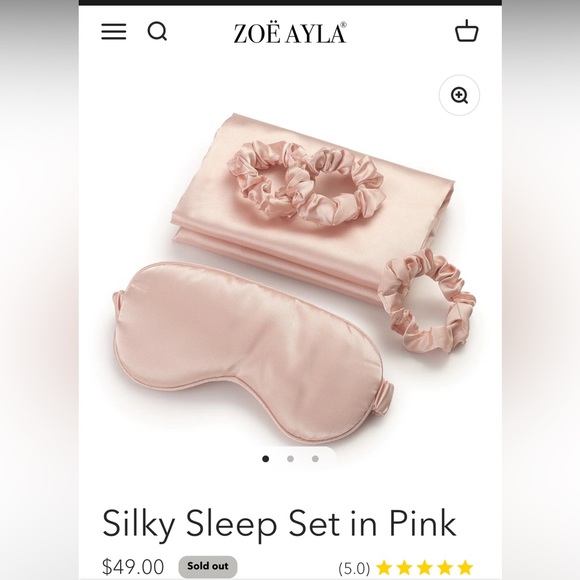The height and width of the screenshot is (580, 580).
Task: Click the $49.00 price text
Action: [133, 567]
